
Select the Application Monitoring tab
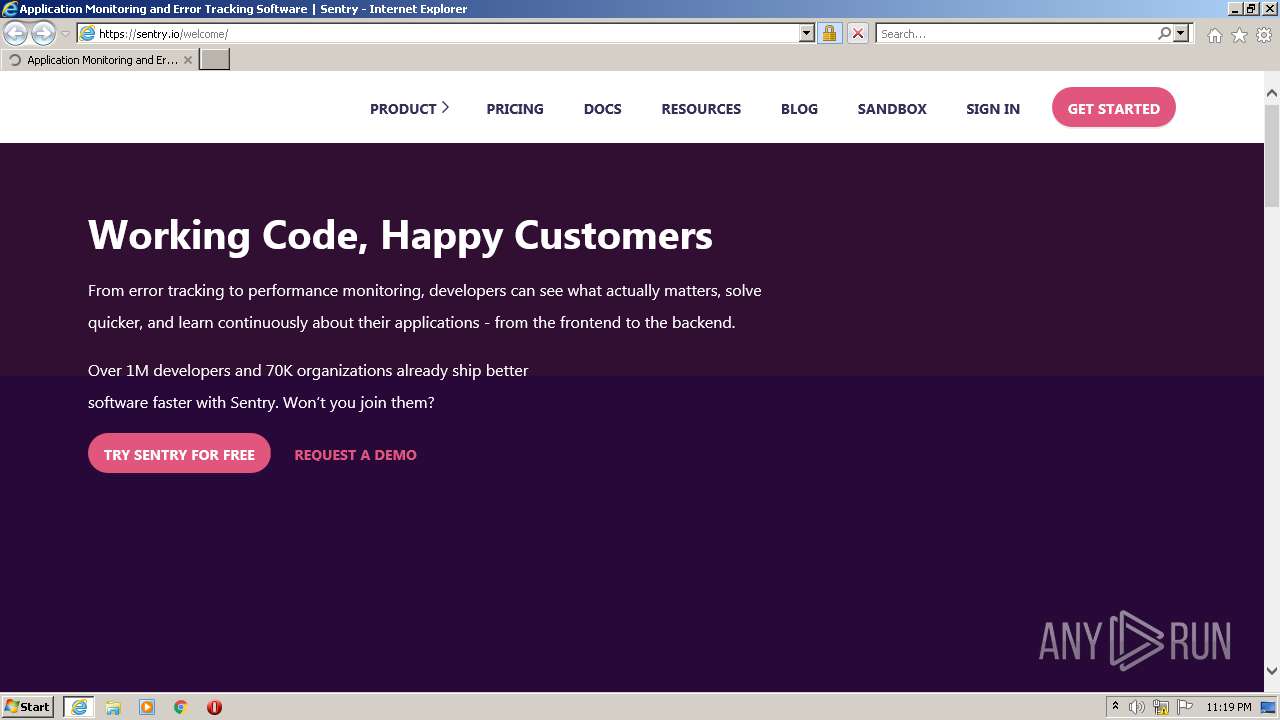pyautogui.click(x=99, y=60)
